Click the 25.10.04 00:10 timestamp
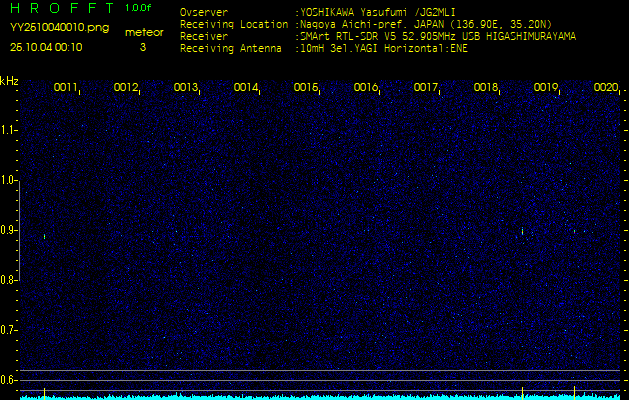The height and width of the screenshot is (400, 629). (46, 47)
